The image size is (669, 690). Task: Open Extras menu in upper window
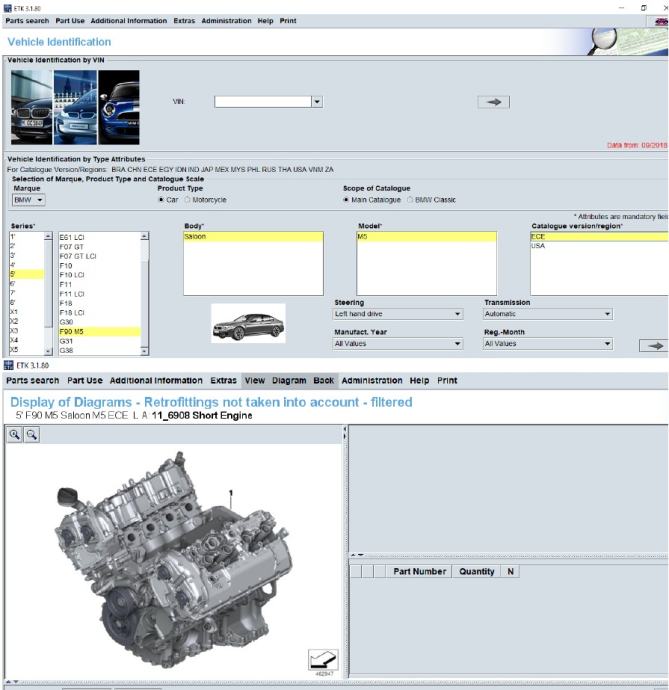(184, 21)
